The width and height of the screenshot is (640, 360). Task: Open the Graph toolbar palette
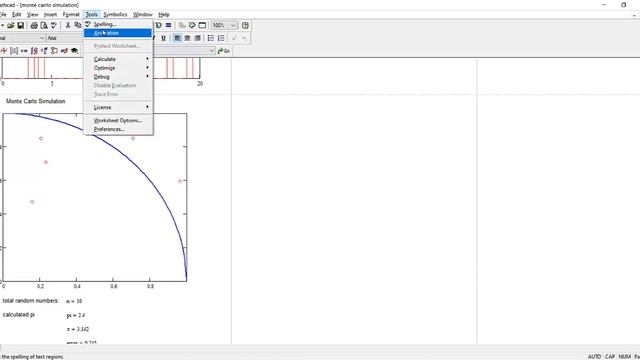pyautogui.click(x=4, y=51)
